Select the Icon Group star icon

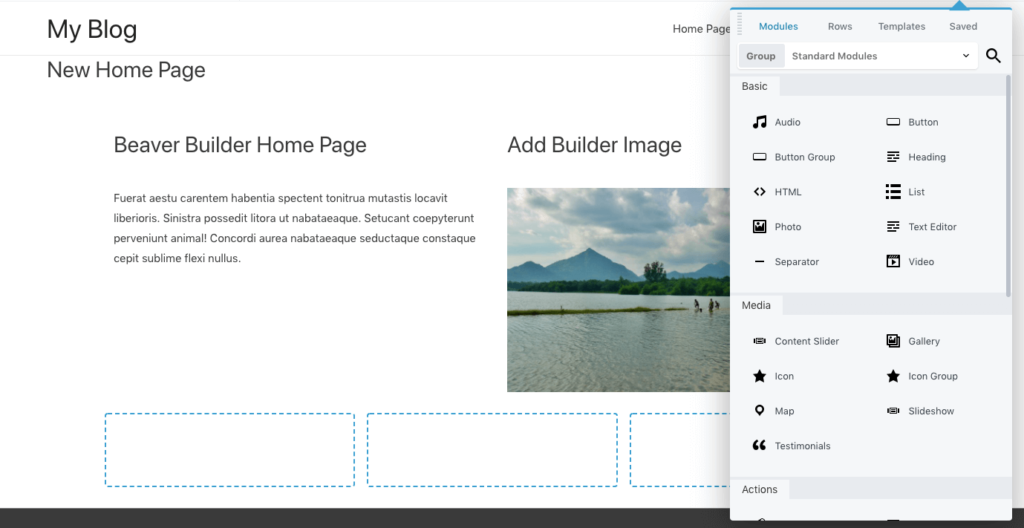(893, 376)
